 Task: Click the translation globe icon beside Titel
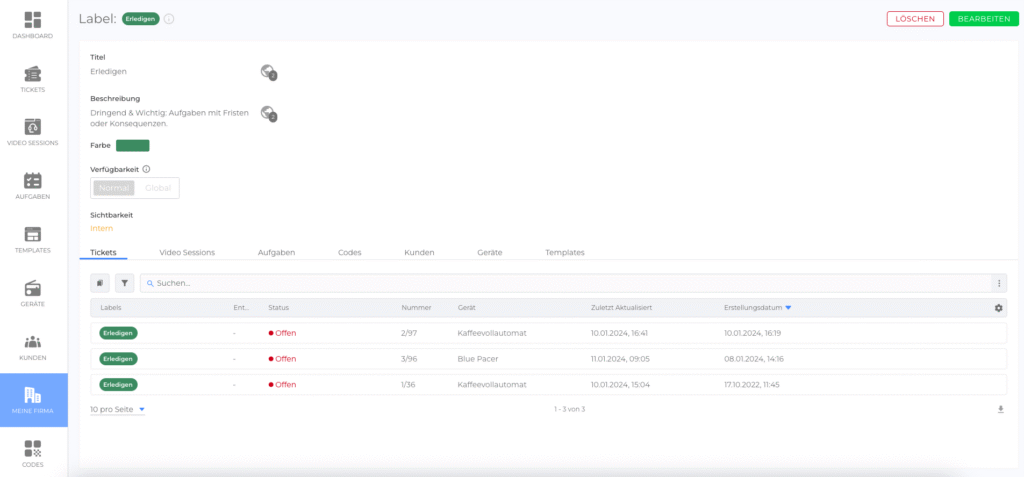point(268,72)
